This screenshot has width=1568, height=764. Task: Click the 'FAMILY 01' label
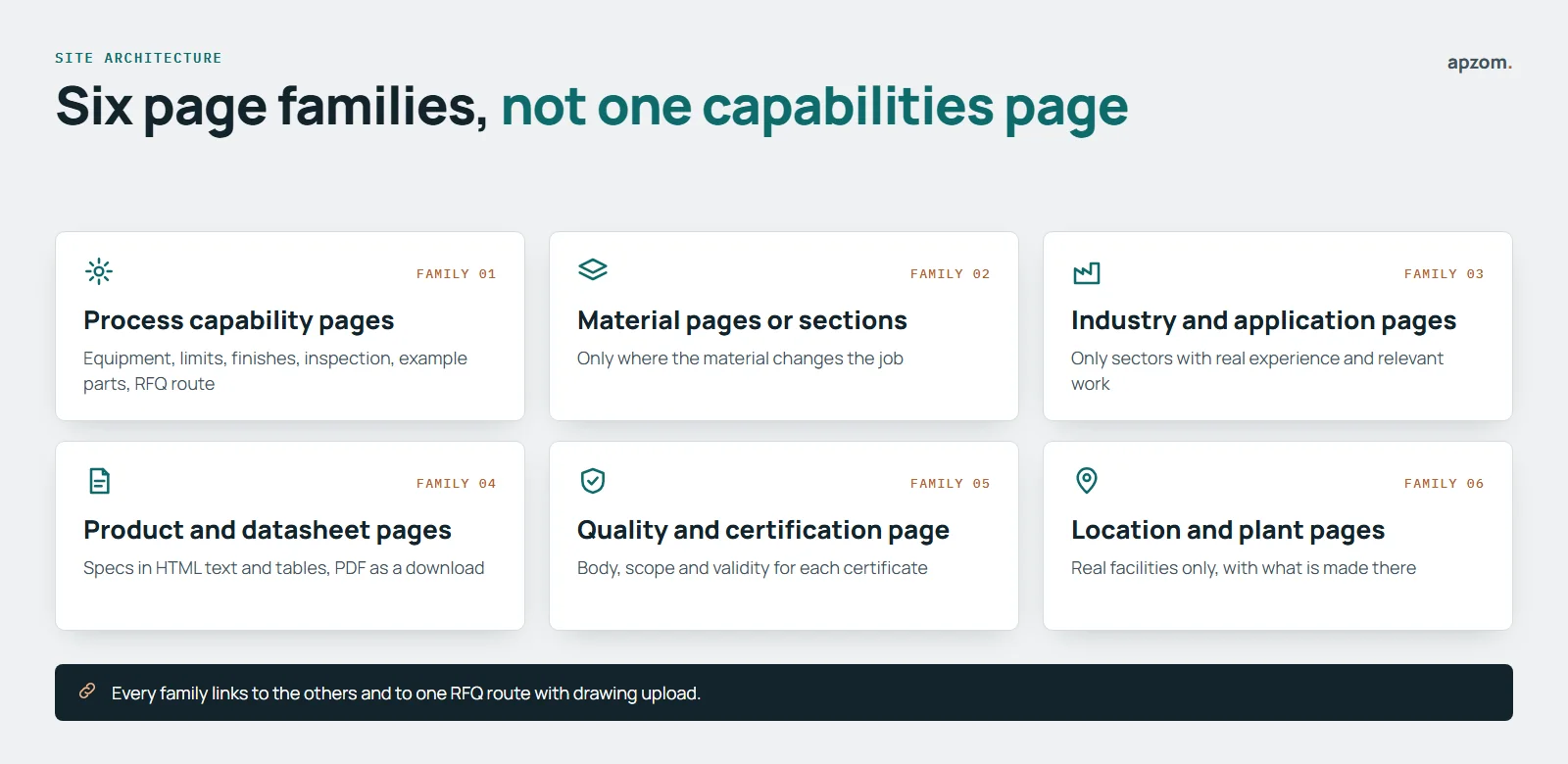pos(457,274)
